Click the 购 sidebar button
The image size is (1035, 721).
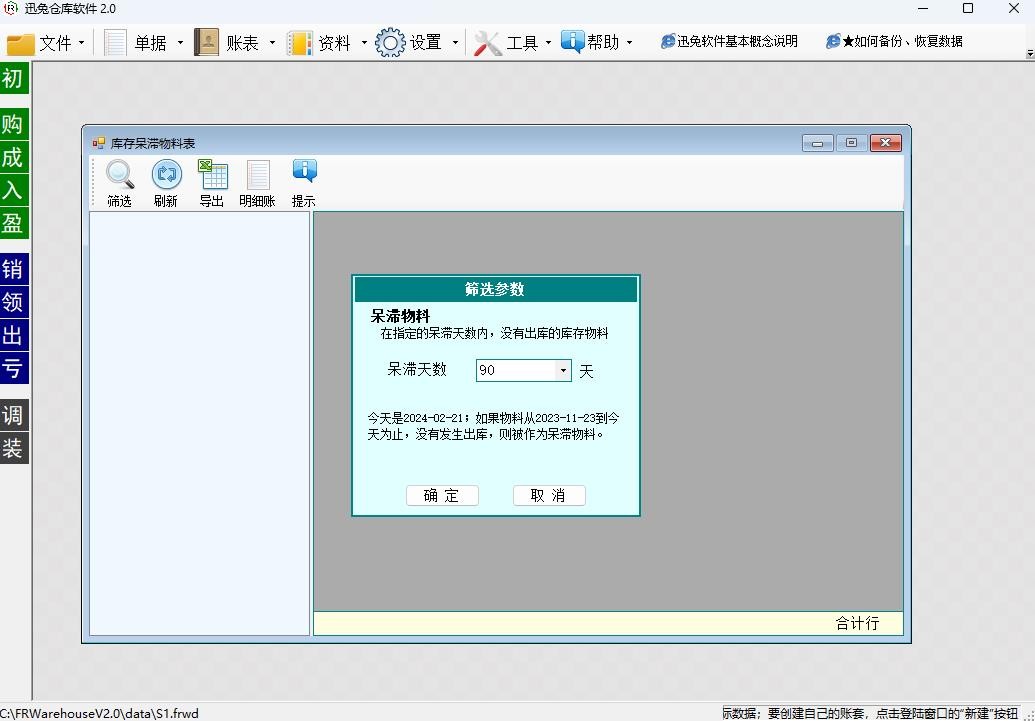[13, 124]
